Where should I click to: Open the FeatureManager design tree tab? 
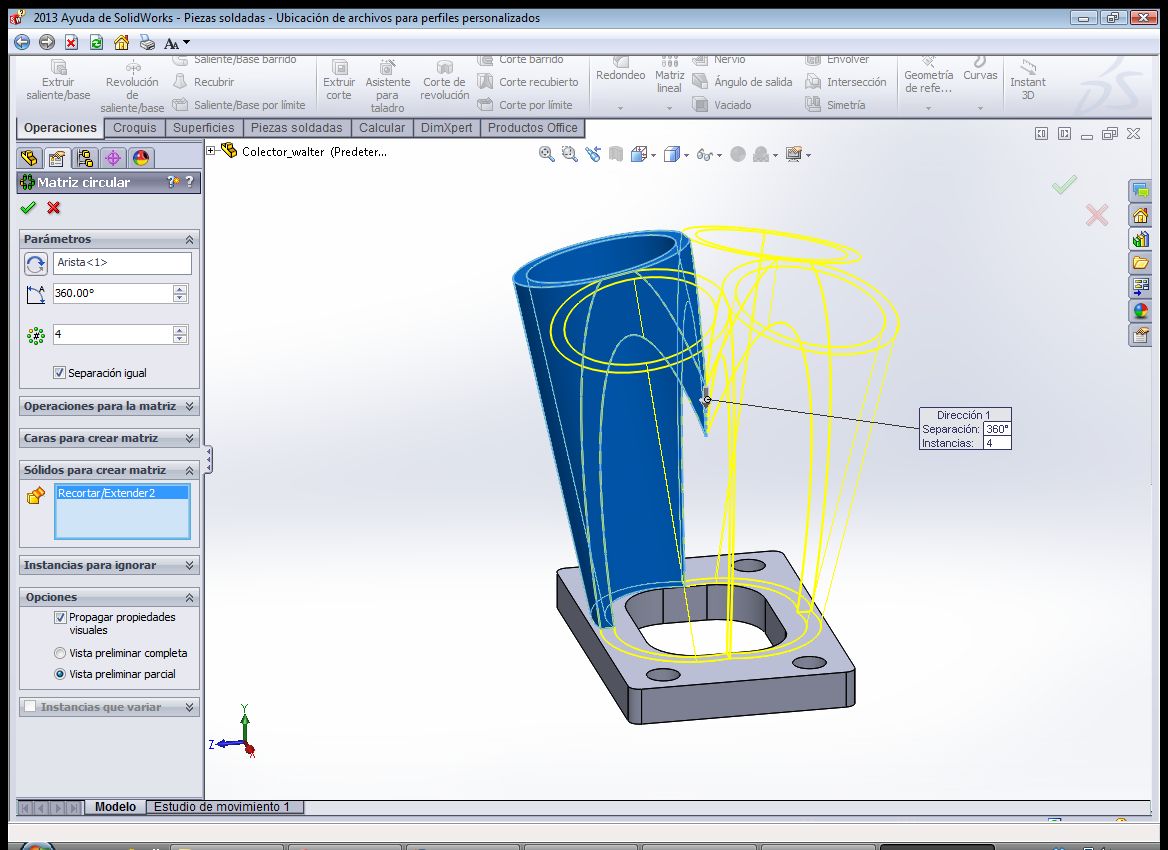29,158
